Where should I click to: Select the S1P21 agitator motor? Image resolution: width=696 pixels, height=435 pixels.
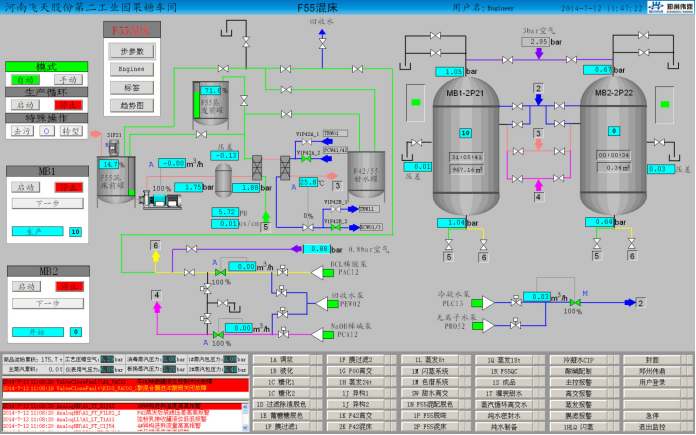[x=114, y=147]
